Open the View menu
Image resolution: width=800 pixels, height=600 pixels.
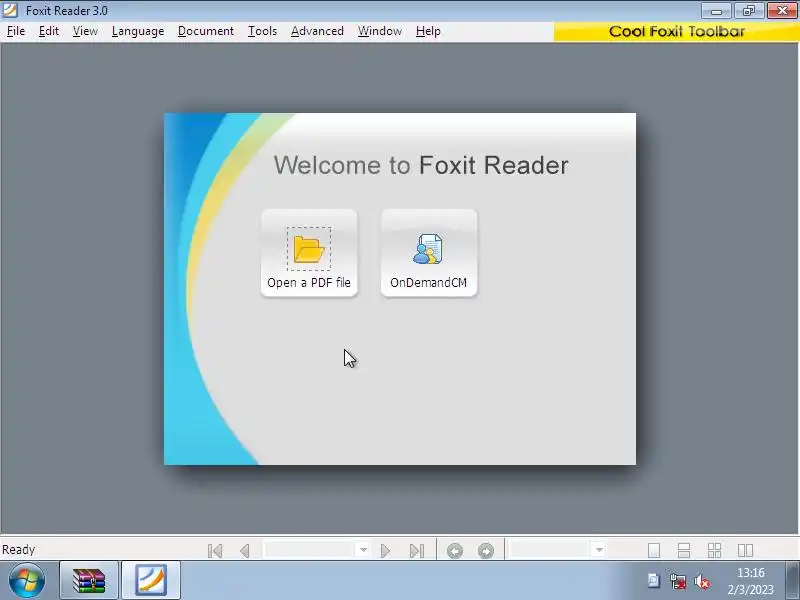pos(85,31)
